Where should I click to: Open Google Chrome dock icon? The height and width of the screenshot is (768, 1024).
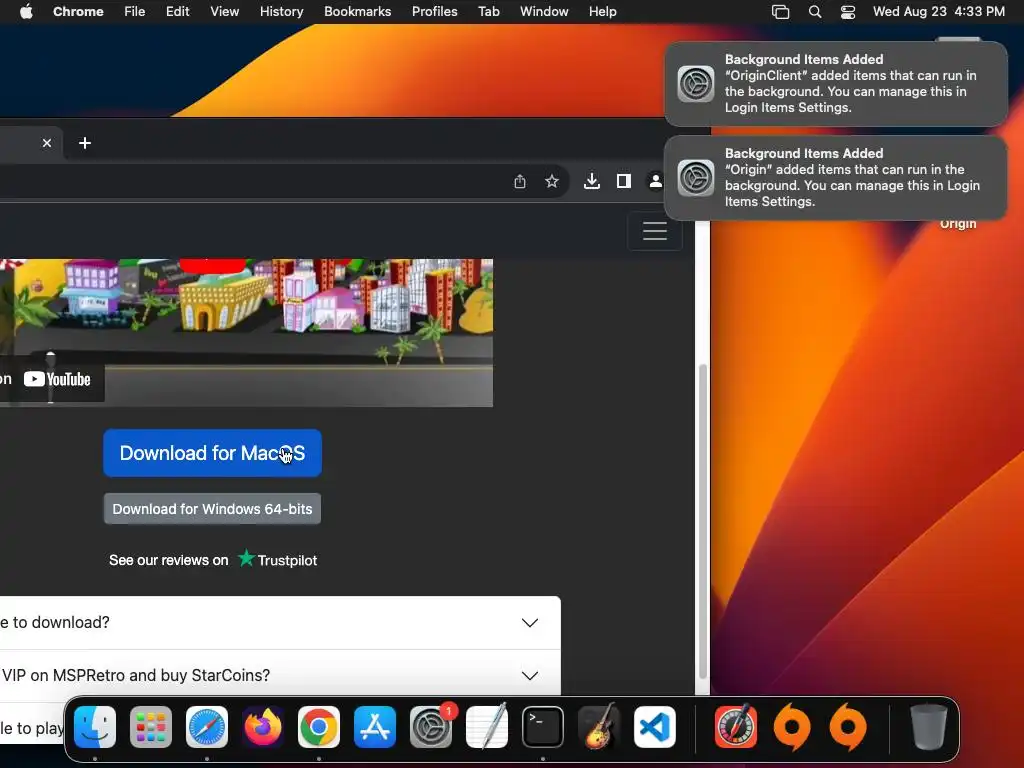click(319, 727)
